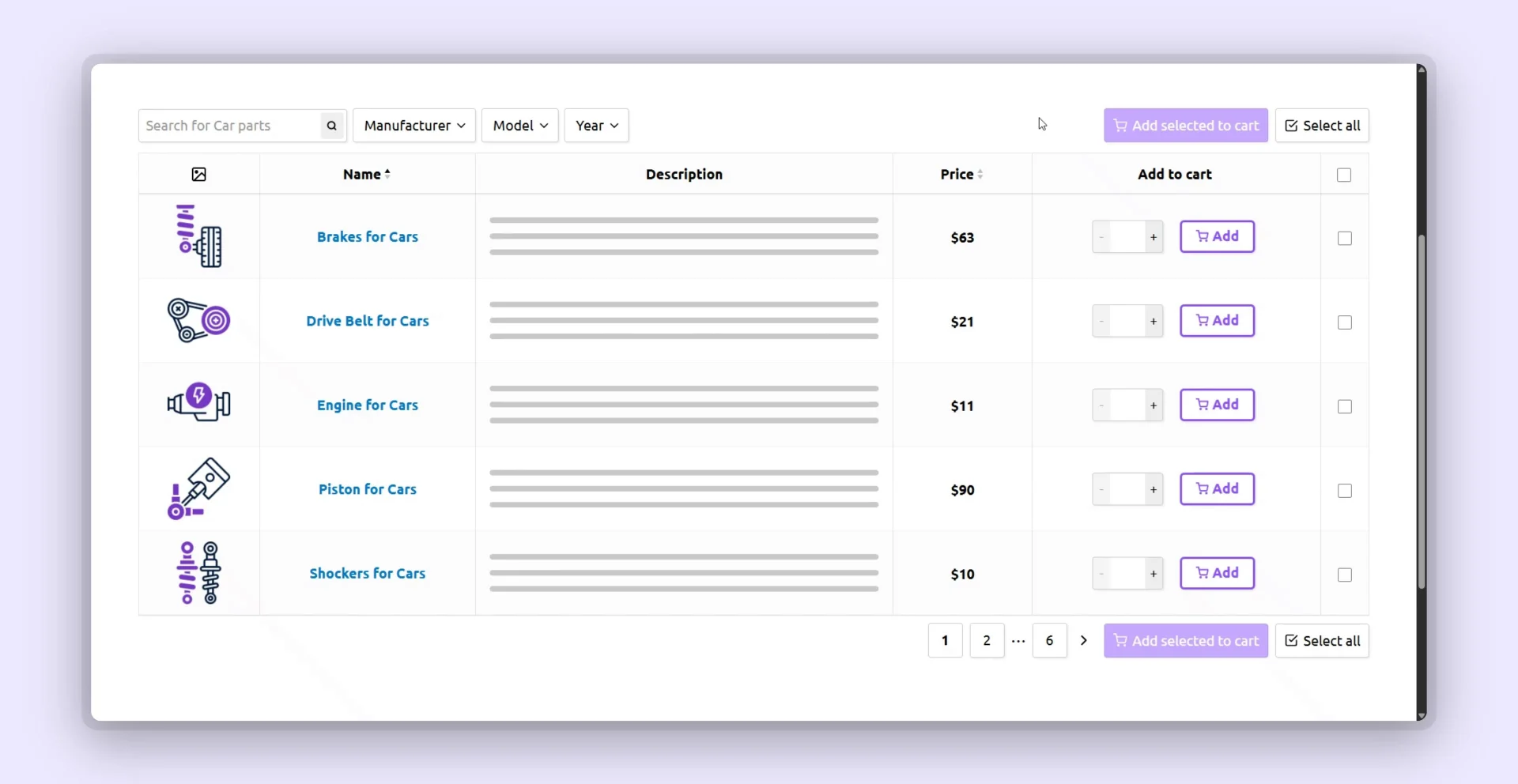Go to page 1
The height and width of the screenshot is (784, 1518).
click(945, 640)
